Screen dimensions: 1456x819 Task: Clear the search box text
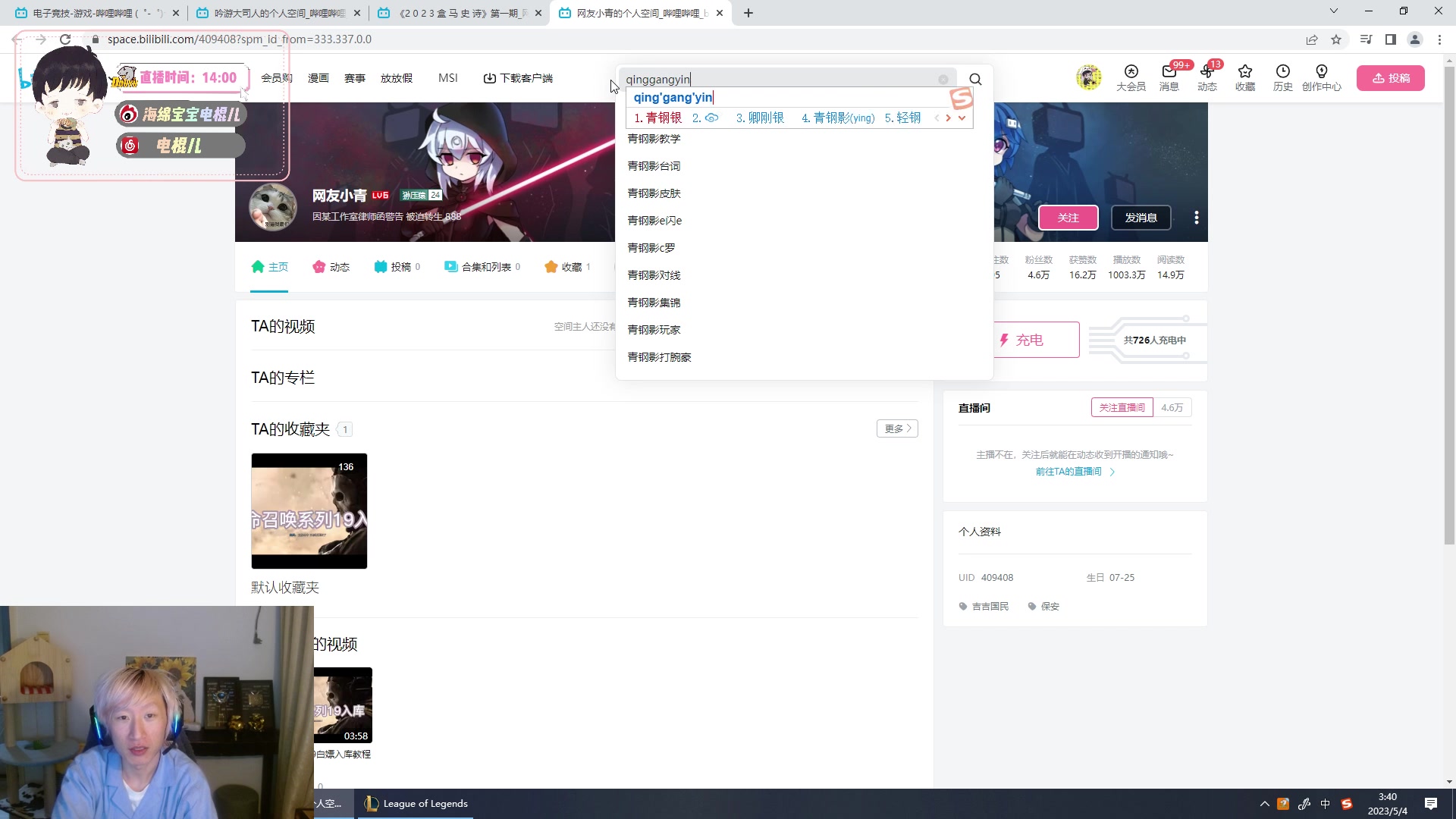pyautogui.click(x=943, y=79)
